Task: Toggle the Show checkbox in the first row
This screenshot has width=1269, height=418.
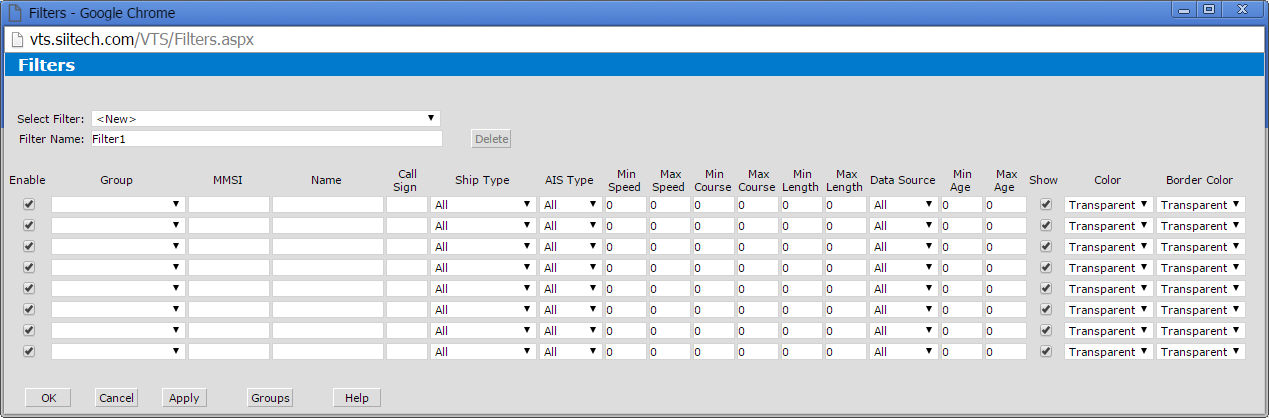Action: [x=1046, y=204]
